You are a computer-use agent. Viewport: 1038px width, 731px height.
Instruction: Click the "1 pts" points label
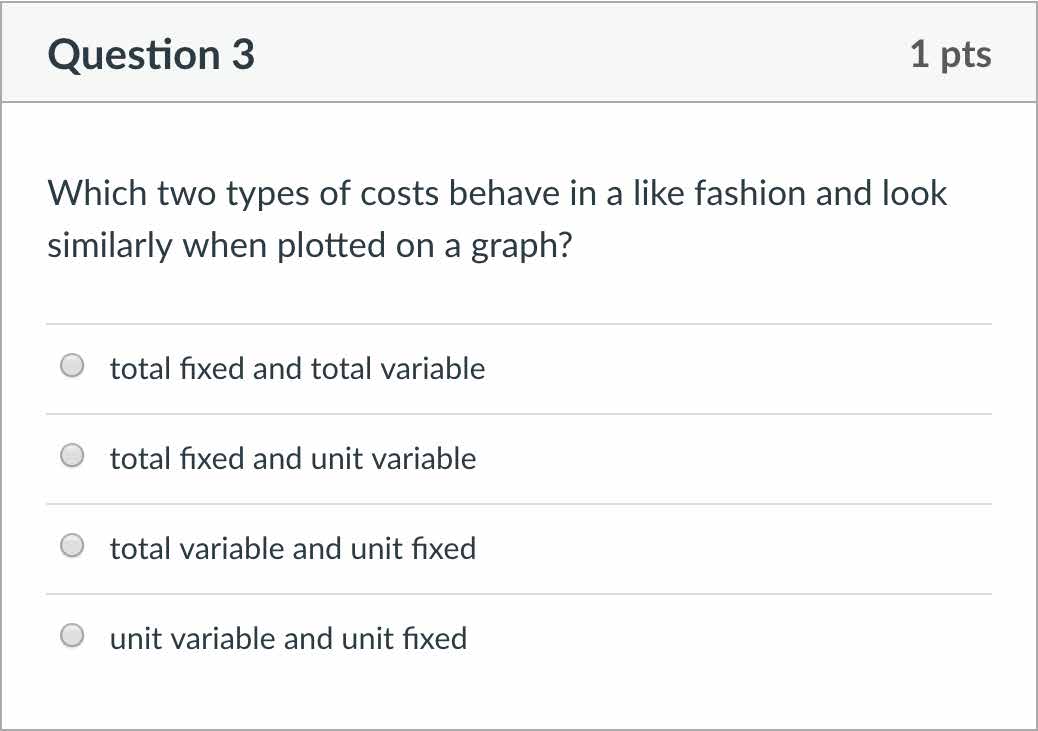coord(950,54)
